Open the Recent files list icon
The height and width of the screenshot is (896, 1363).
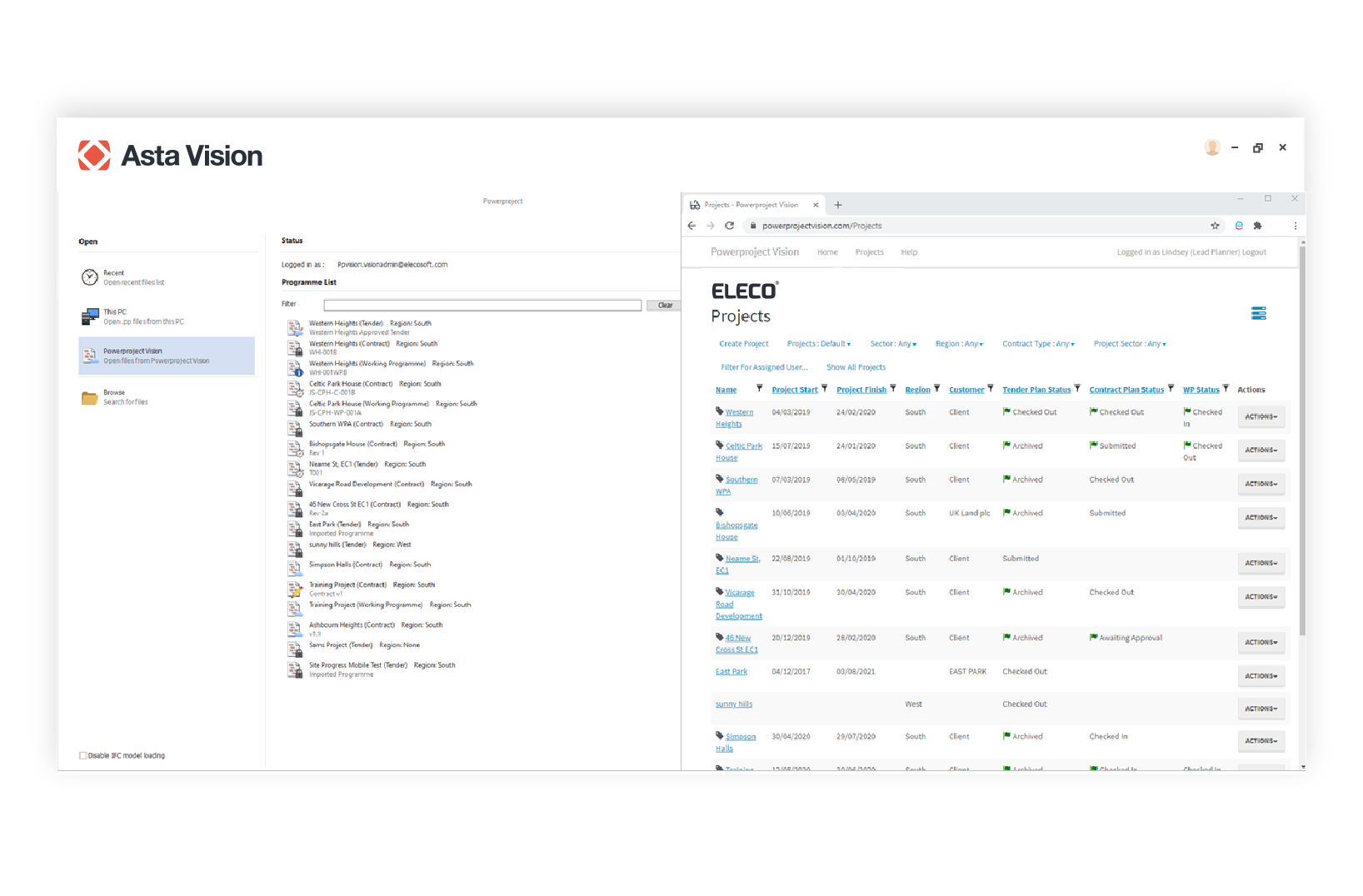(x=90, y=277)
